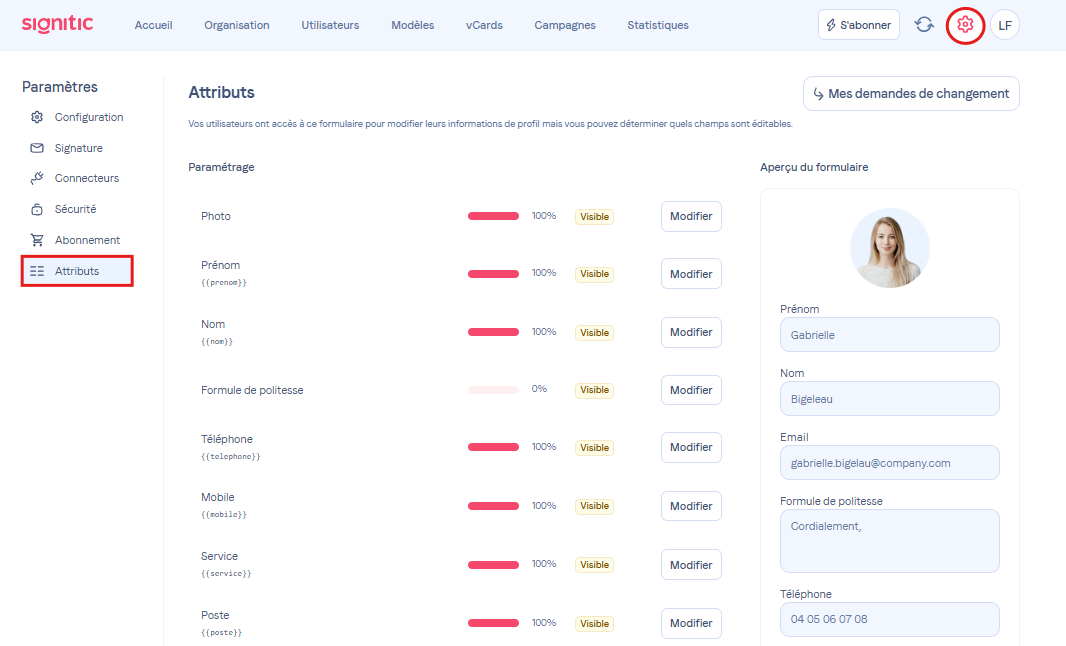Click Modifier for the Photo attribute
This screenshot has height=646, width=1066.
[x=691, y=216]
